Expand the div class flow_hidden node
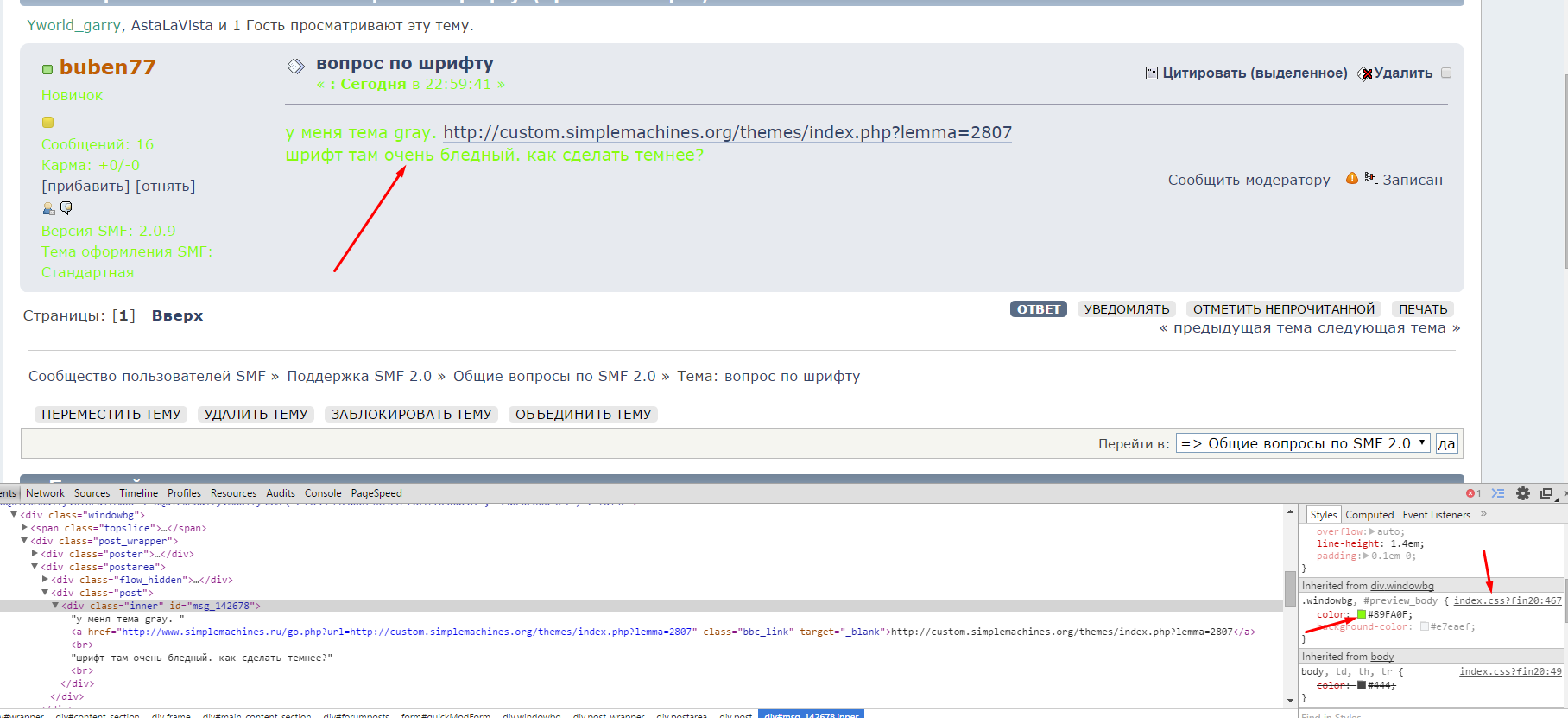 click(x=45, y=580)
